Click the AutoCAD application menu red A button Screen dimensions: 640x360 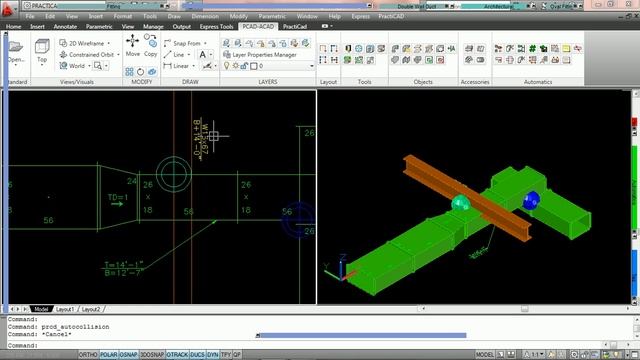point(8,10)
